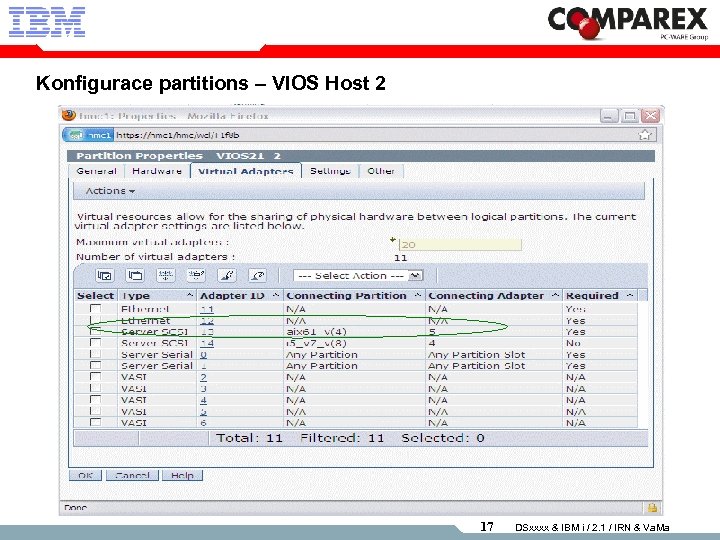Select the VASI adapter 5 checkbox
Screen dimensions: 720x540
96,411
